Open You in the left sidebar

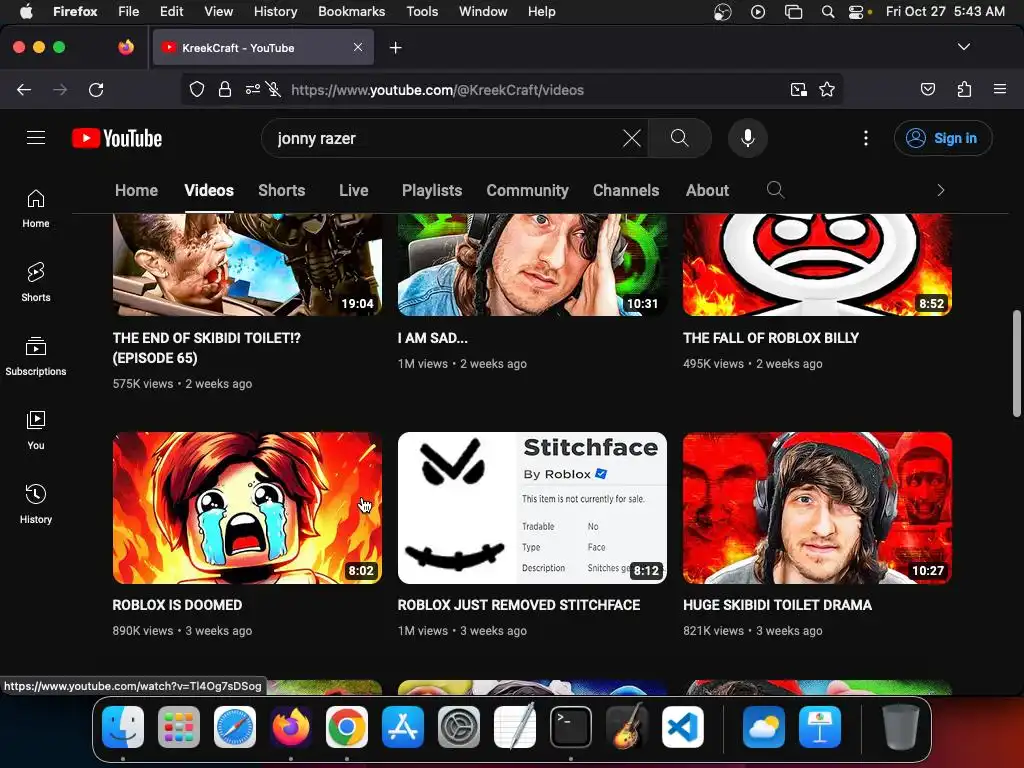36,430
